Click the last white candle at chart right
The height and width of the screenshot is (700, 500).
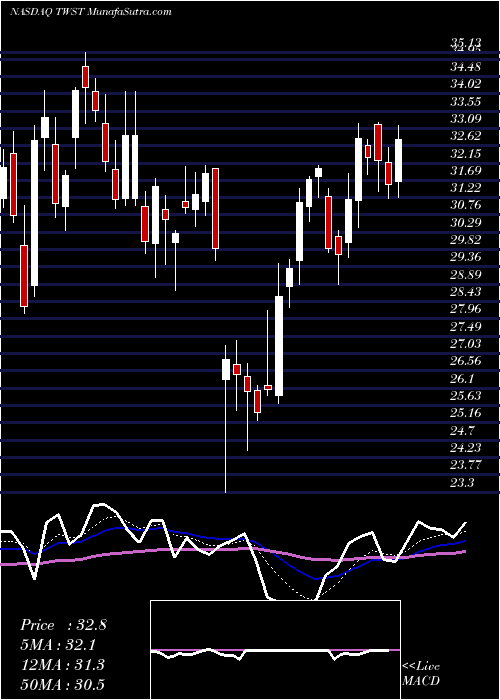click(399, 161)
